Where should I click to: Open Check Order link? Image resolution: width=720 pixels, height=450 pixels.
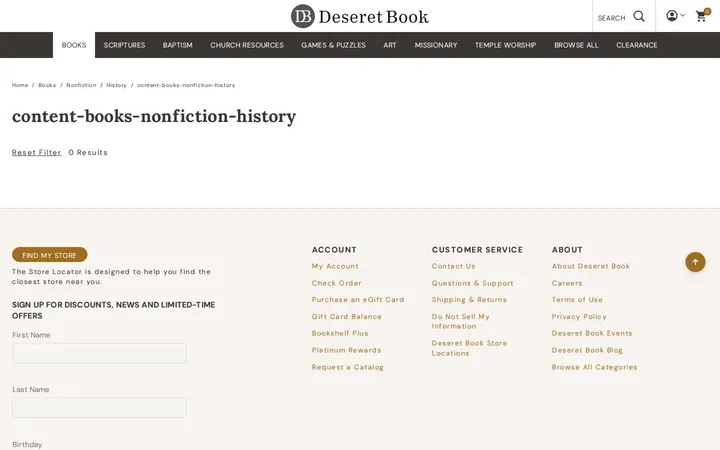click(337, 283)
